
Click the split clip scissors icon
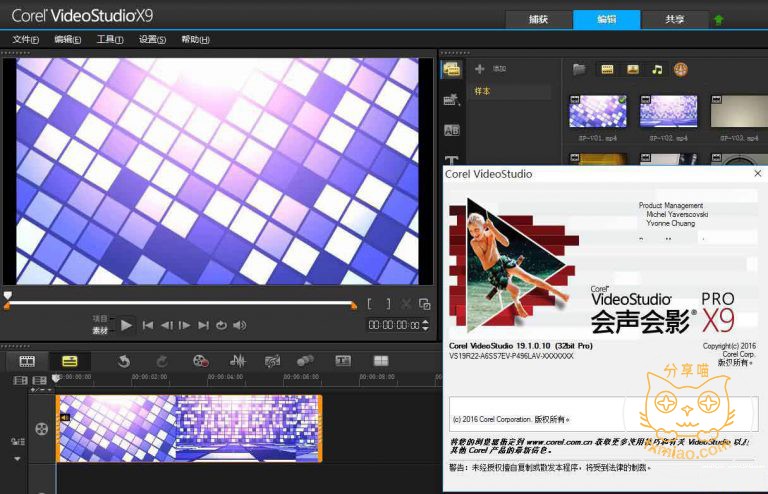click(x=406, y=304)
